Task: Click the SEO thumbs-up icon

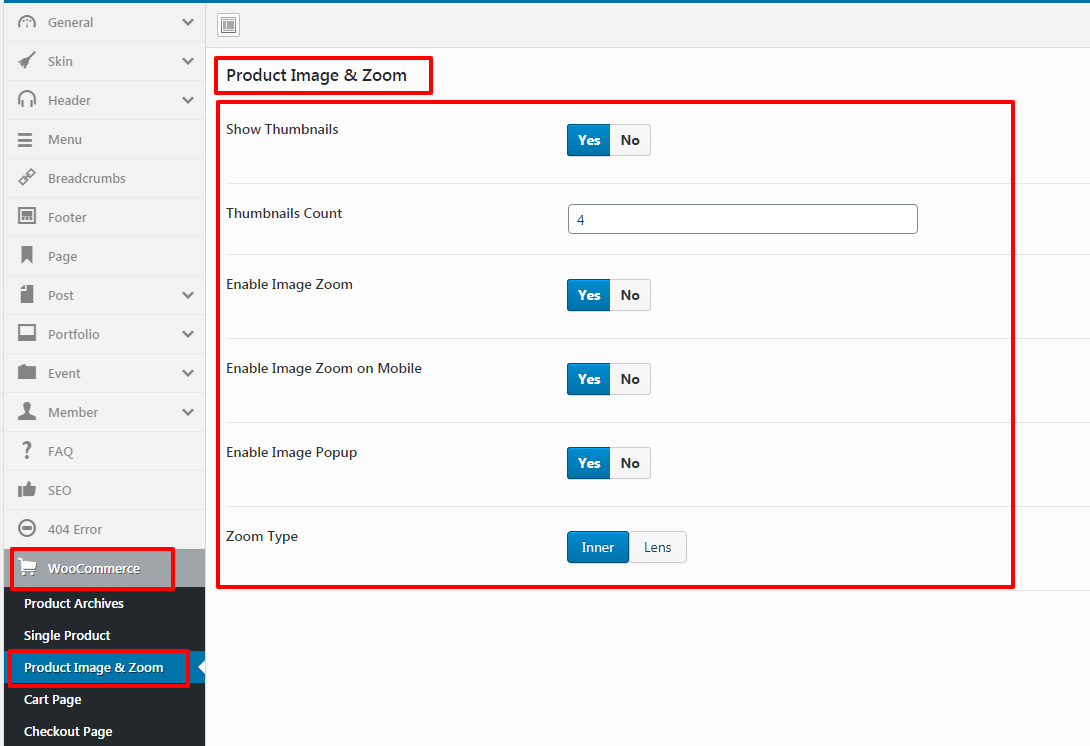Action: pos(27,489)
